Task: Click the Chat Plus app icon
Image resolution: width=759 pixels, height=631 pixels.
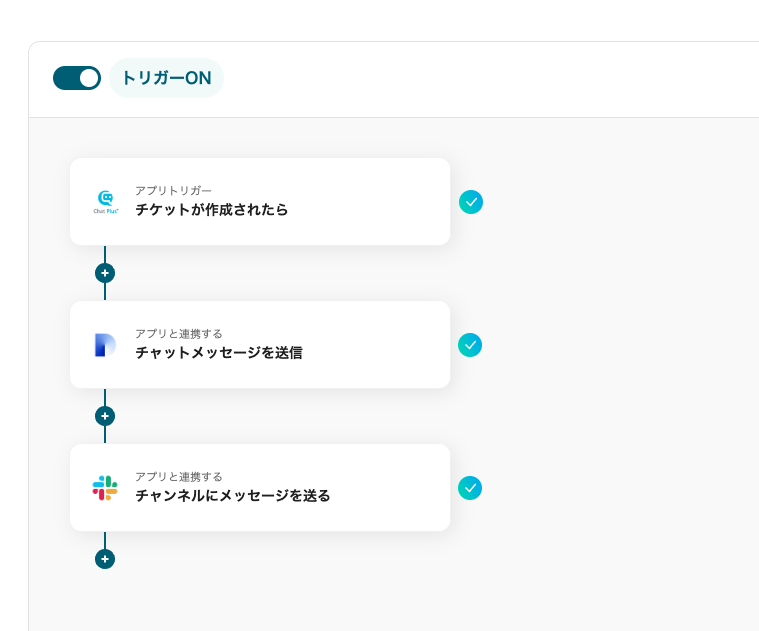Action: (x=106, y=202)
